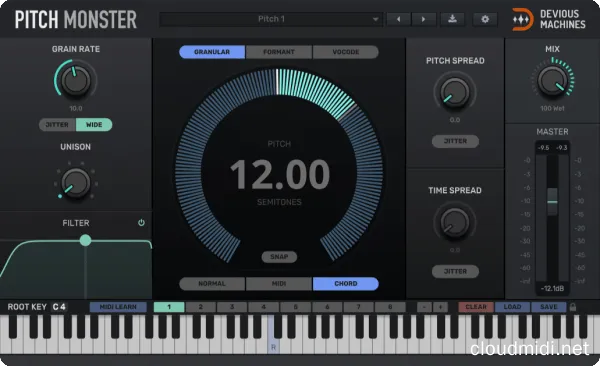Select chord slot 6

tap(327, 307)
